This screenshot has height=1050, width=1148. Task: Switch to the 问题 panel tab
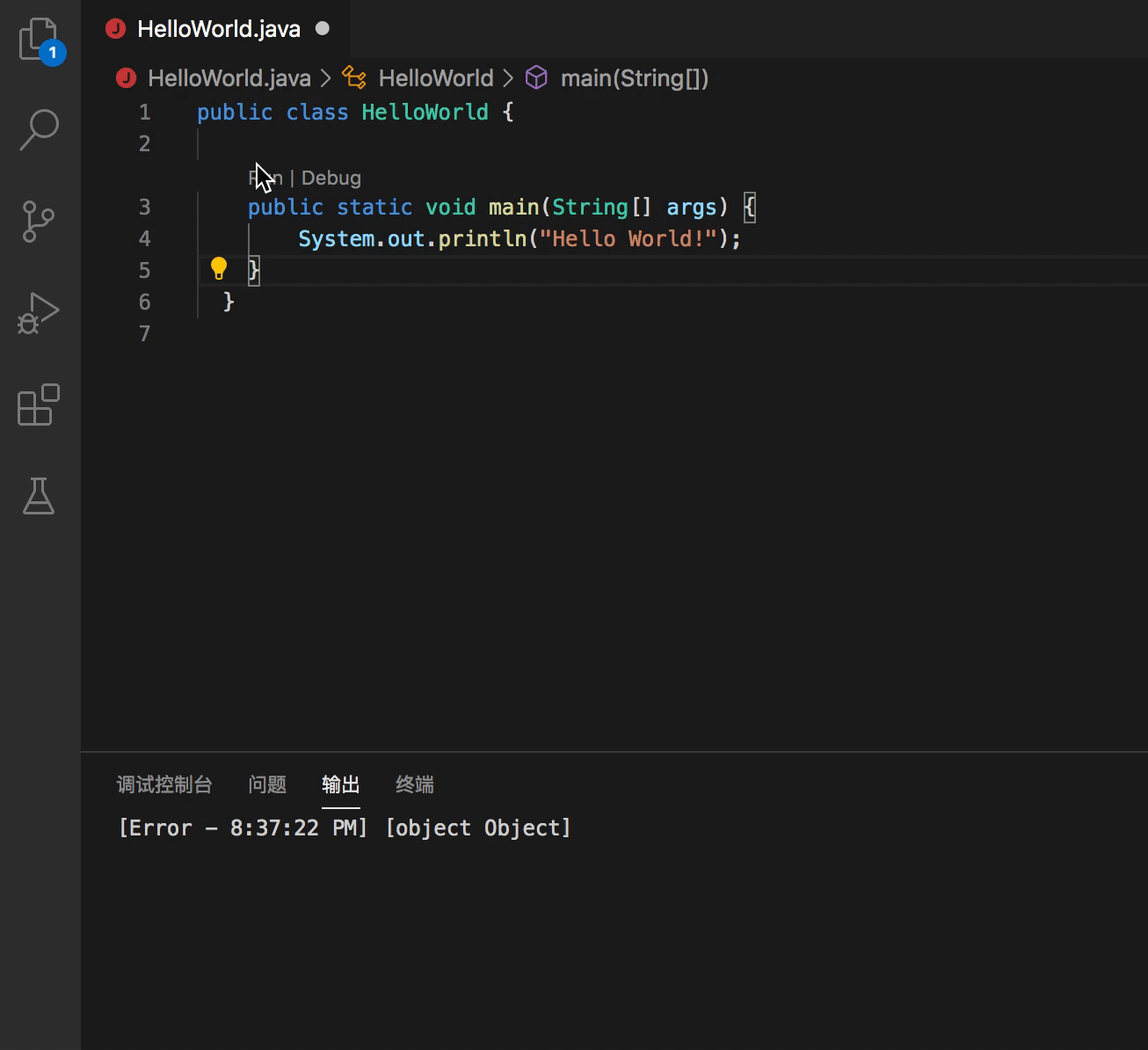click(267, 784)
